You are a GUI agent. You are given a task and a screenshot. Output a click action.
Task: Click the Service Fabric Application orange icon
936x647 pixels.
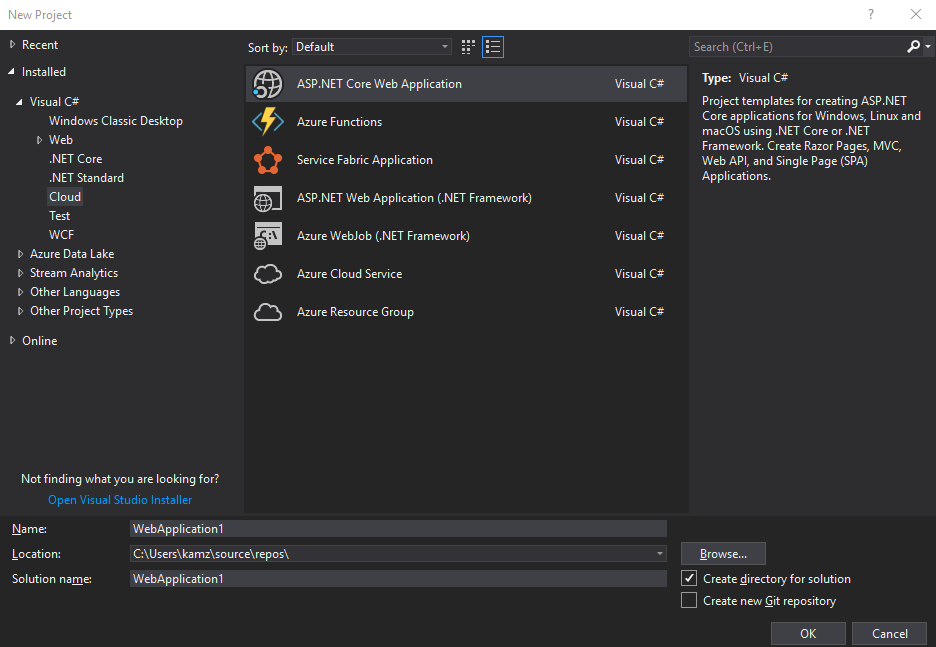[267, 160]
